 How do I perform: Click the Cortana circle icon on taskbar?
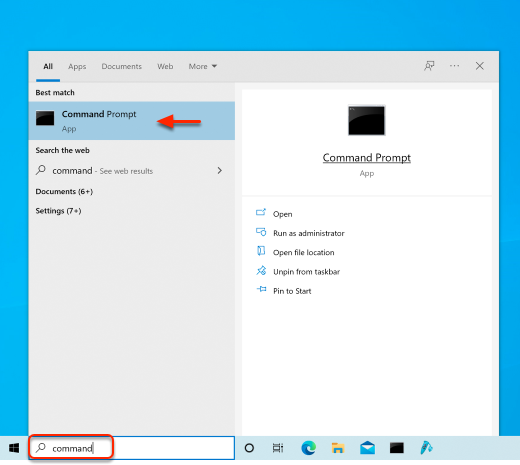coord(249,448)
